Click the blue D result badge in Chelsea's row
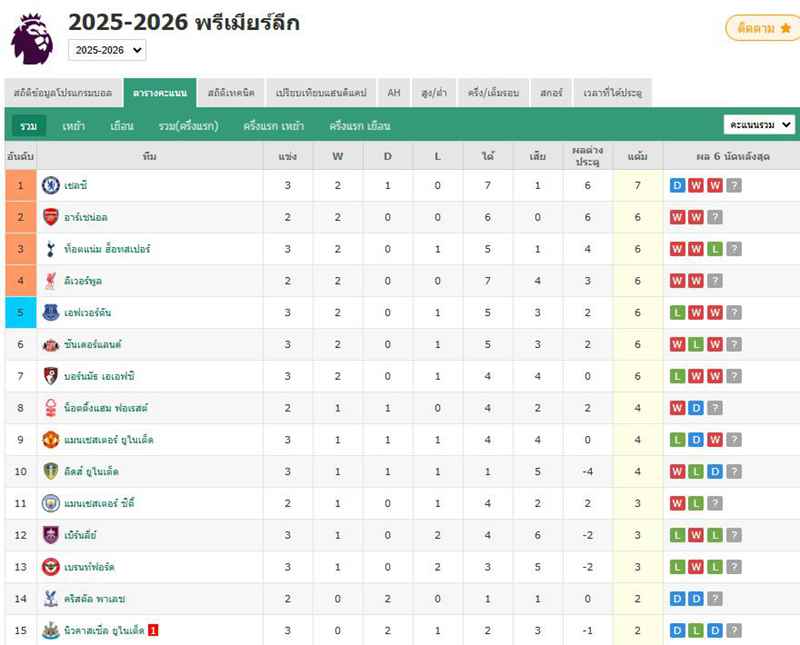 [x=677, y=185]
